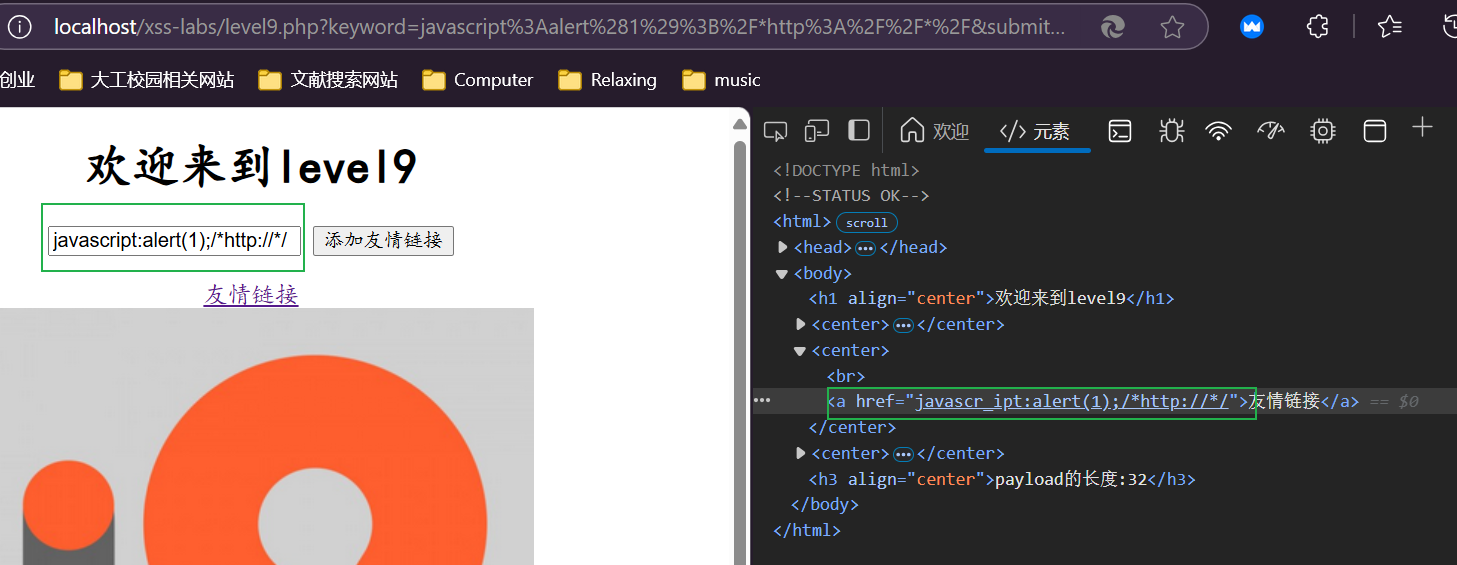
Task: Select the <!DOCTYPE html> line
Action: pos(846,170)
